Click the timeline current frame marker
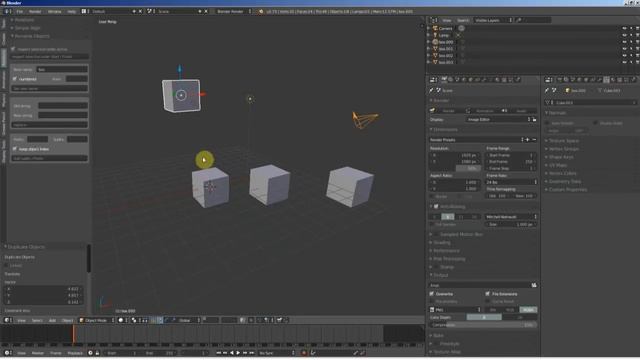640x360 pixels. coord(73,334)
